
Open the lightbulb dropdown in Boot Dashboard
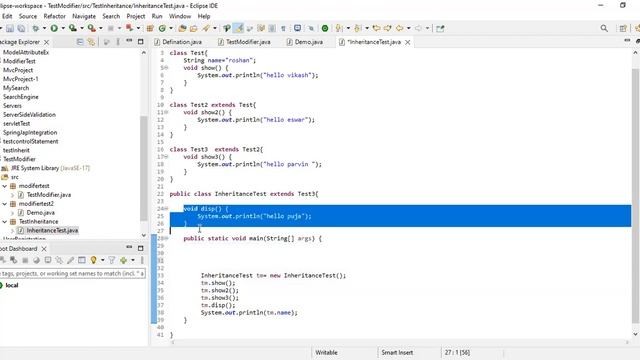coord(102,260)
